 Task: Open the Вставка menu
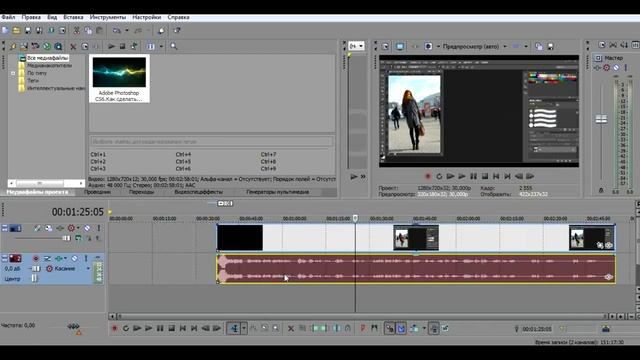tap(73, 17)
